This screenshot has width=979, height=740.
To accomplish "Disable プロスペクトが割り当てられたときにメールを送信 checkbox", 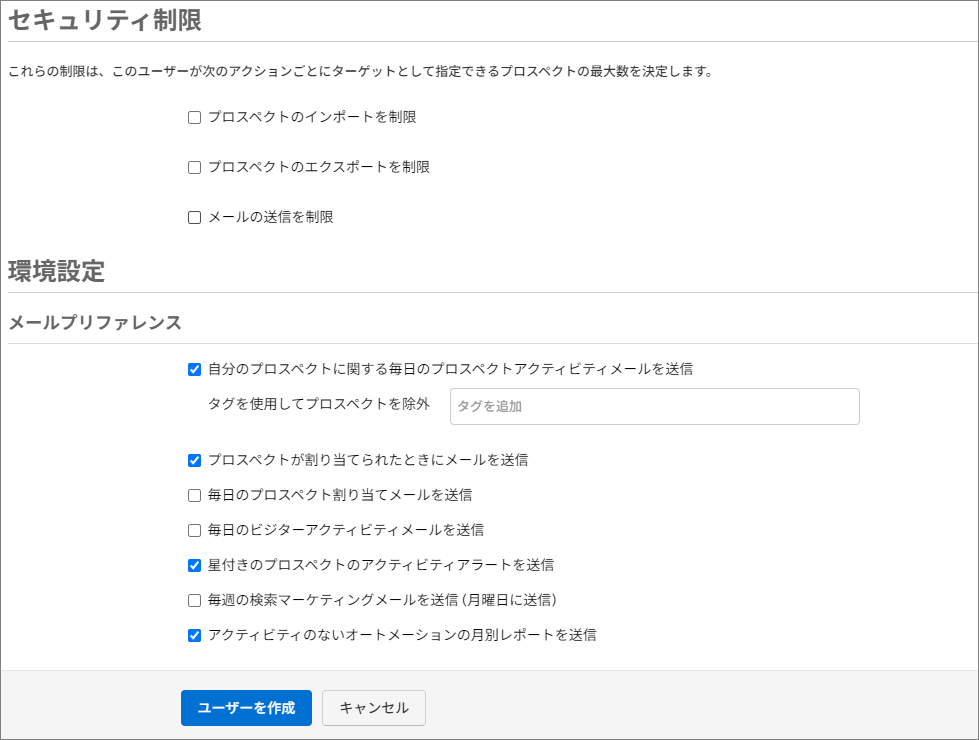I will pyautogui.click(x=195, y=461).
